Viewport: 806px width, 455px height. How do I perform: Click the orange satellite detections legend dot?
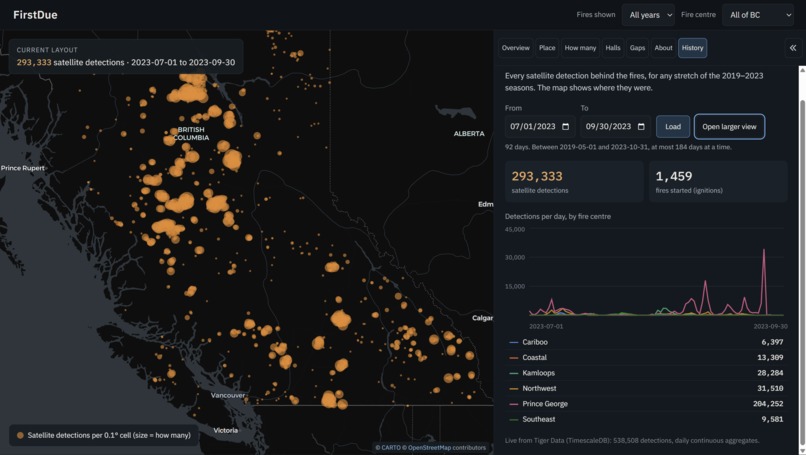click(x=20, y=435)
